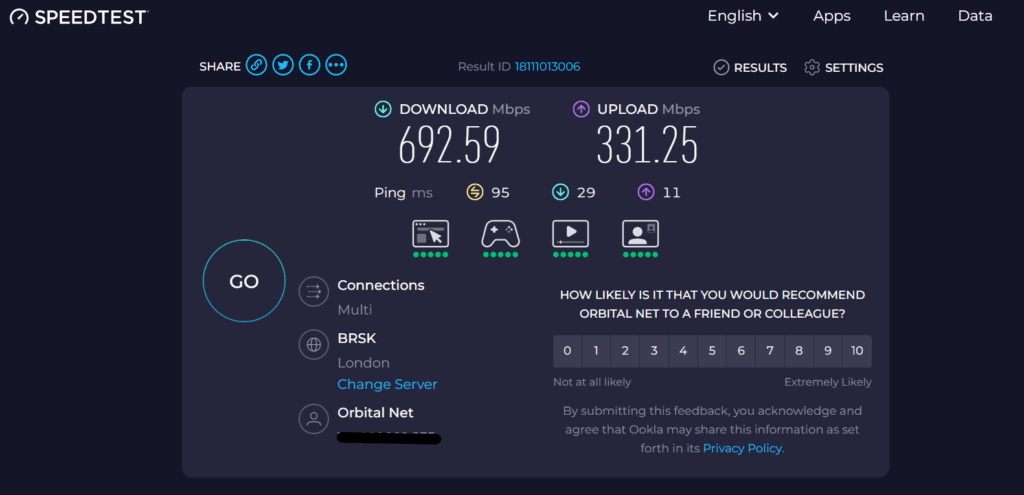Open the English language dropdown
This screenshot has height=495, width=1024.
743,16
